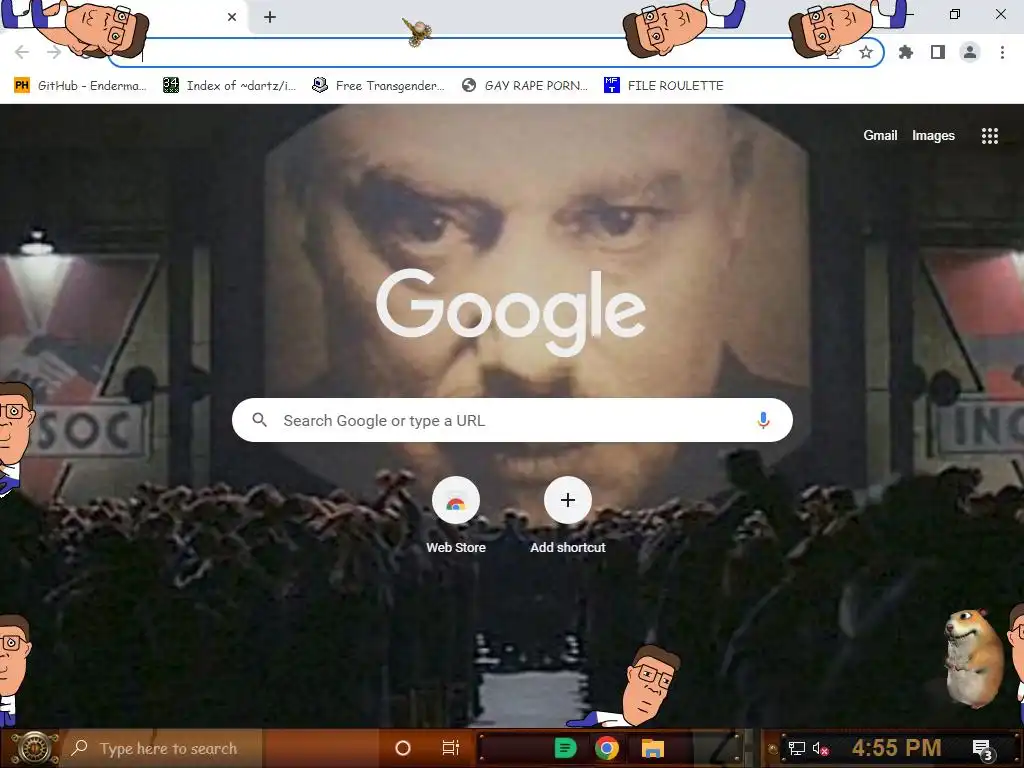Click the Add shortcut button
Screen dimensions: 1024x768
tap(568, 516)
